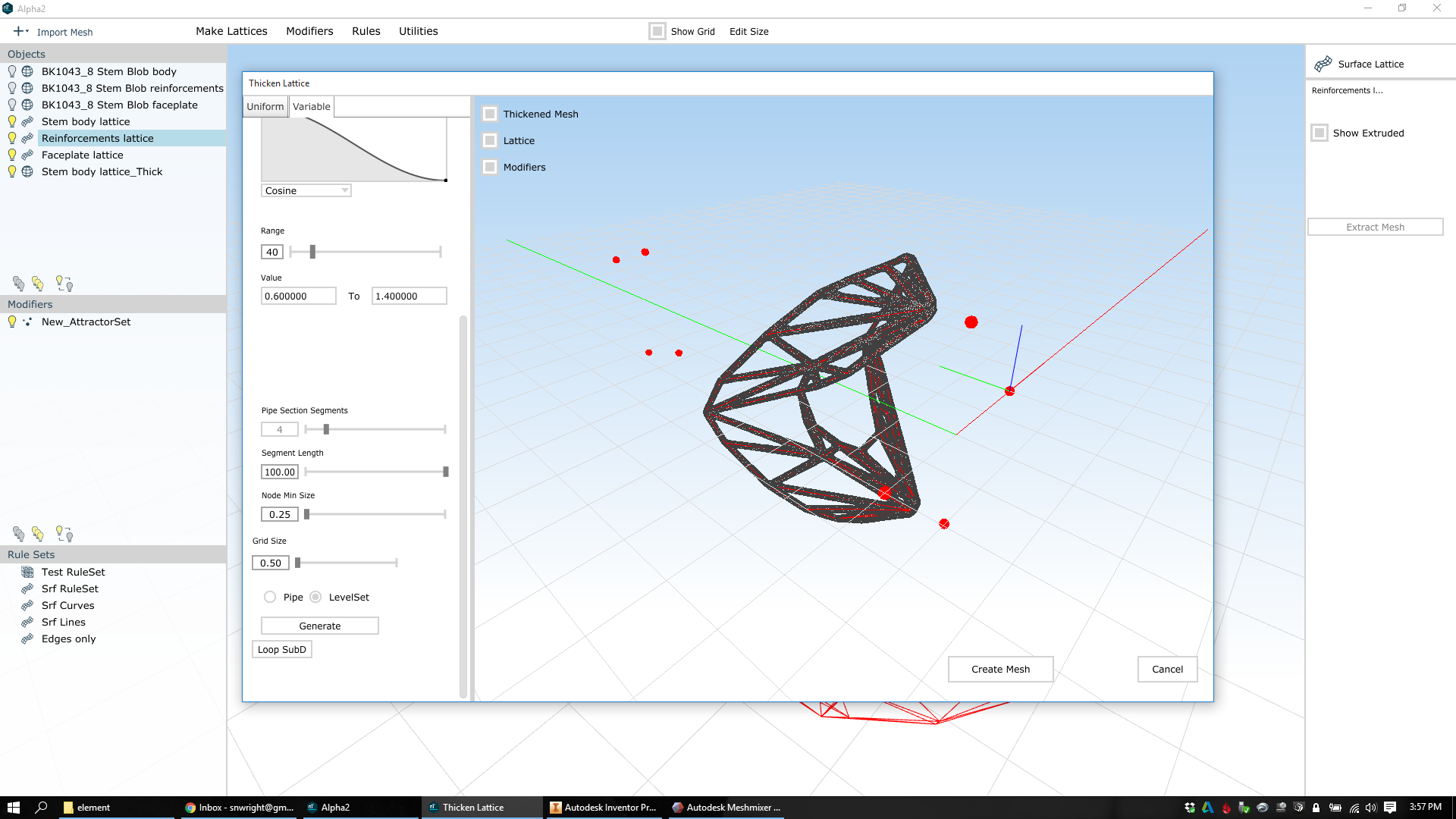Switch to the Uniform tab
The width and height of the screenshot is (1456, 819).
(x=265, y=106)
